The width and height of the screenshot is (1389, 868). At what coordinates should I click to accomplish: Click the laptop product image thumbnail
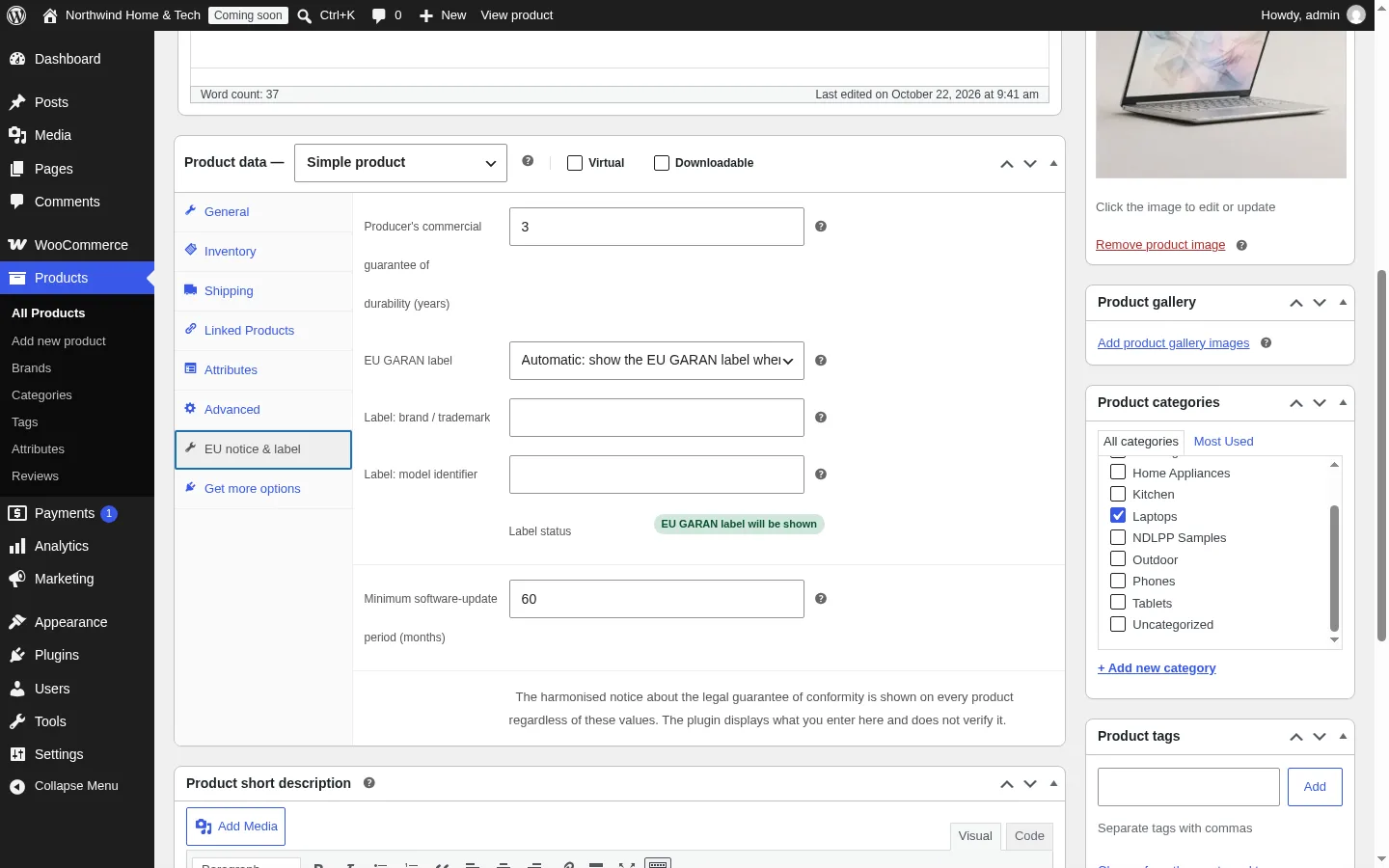pos(1221,104)
